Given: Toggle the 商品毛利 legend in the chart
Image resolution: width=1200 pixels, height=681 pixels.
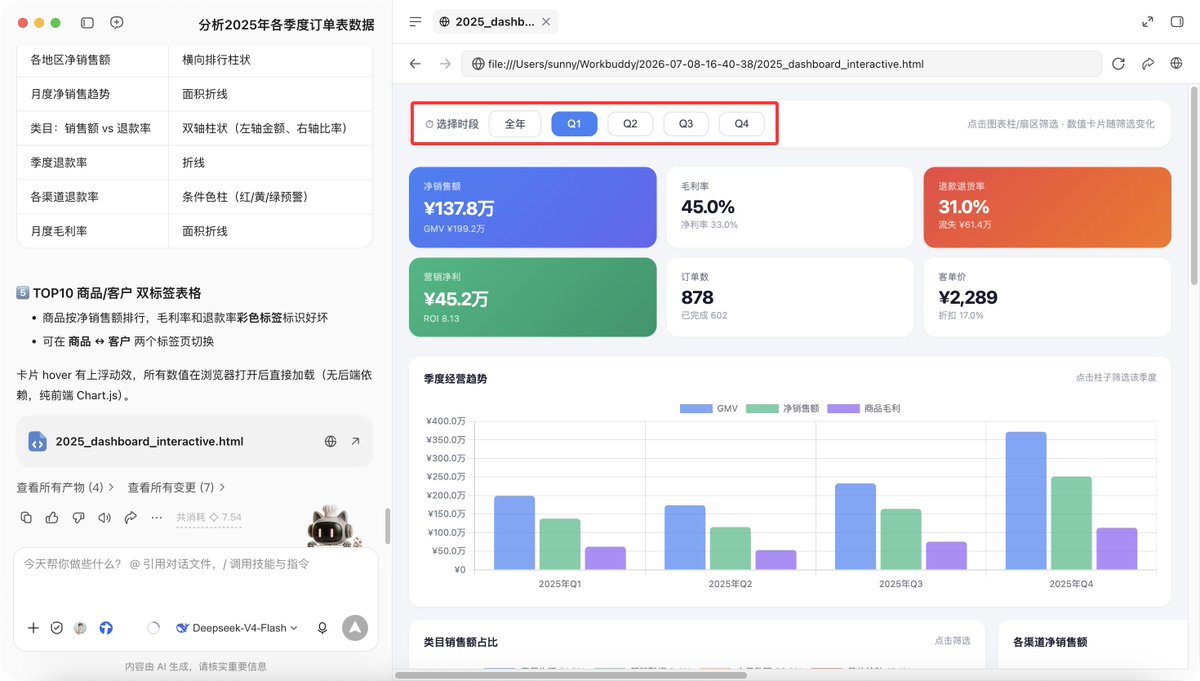Looking at the screenshot, I should (864, 408).
